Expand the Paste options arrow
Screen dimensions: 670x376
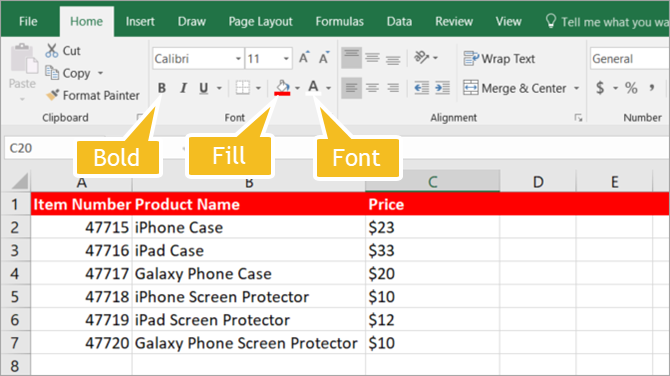pos(22,99)
